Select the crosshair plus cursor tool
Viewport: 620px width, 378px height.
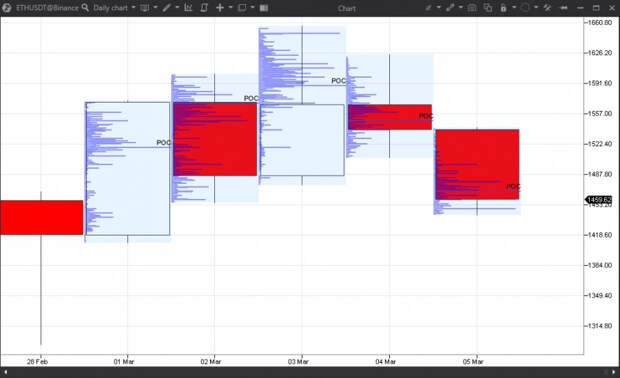[220, 8]
